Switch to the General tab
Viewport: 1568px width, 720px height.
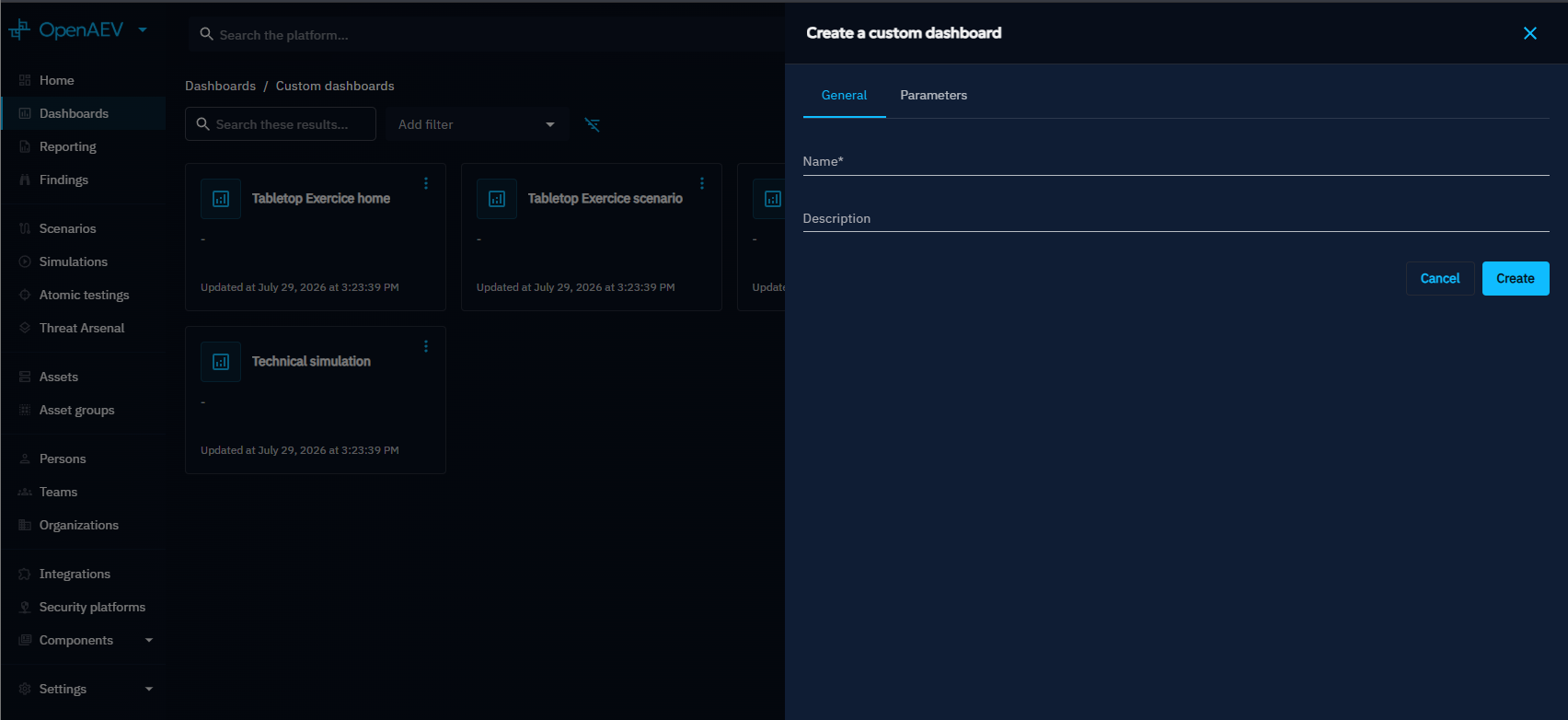click(x=844, y=96)
